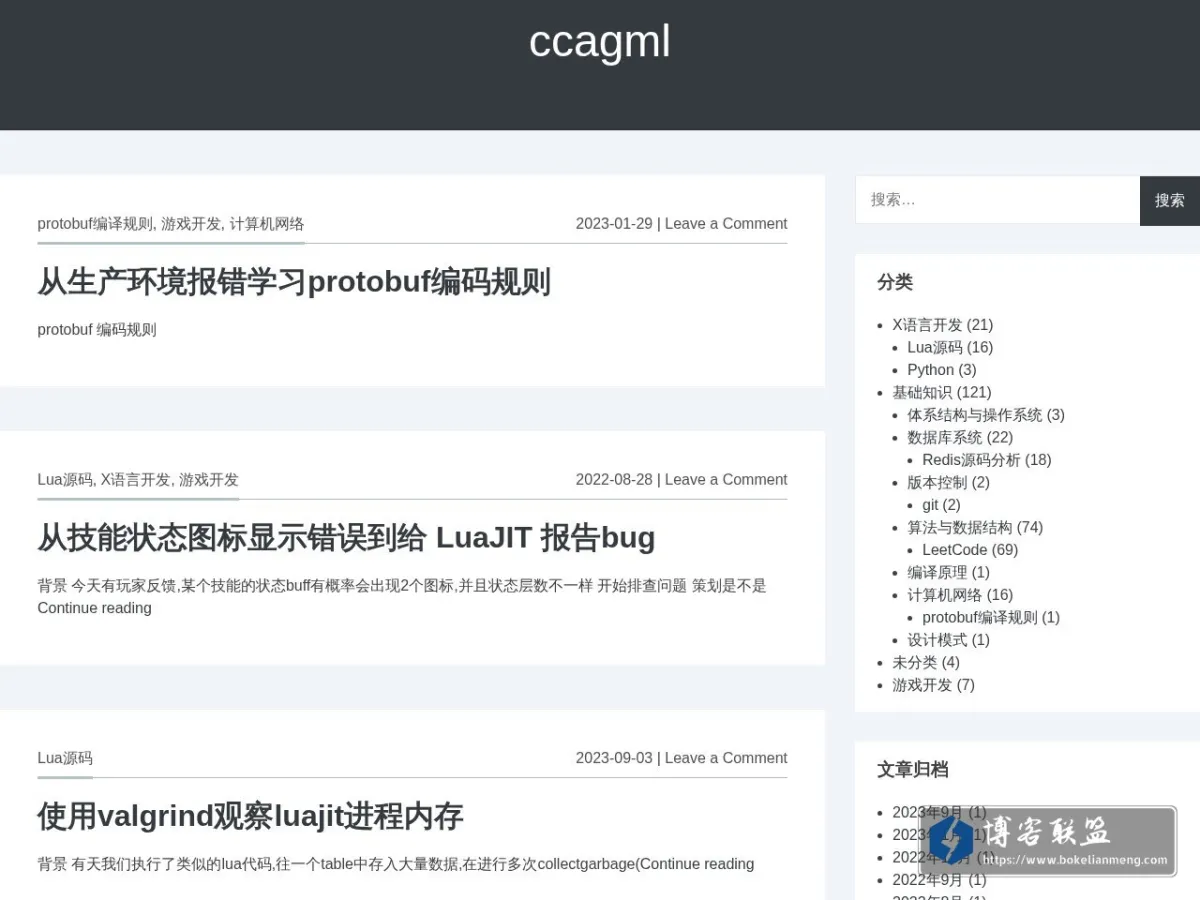Open sidebar category 游戏开发 (7)
The image size is (1200, 900).
point(922,685)
